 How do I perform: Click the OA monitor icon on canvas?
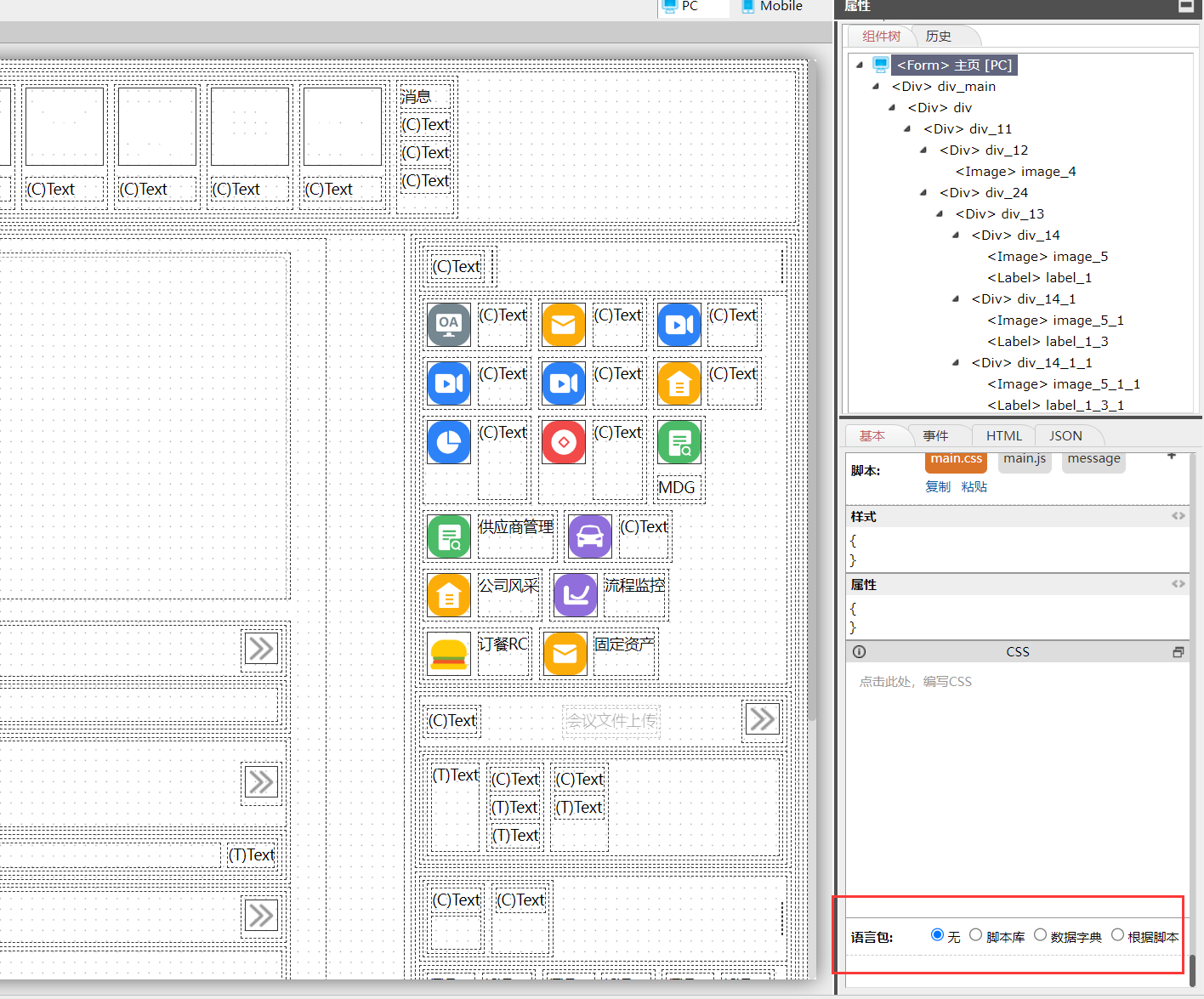(x=449, y=325)
